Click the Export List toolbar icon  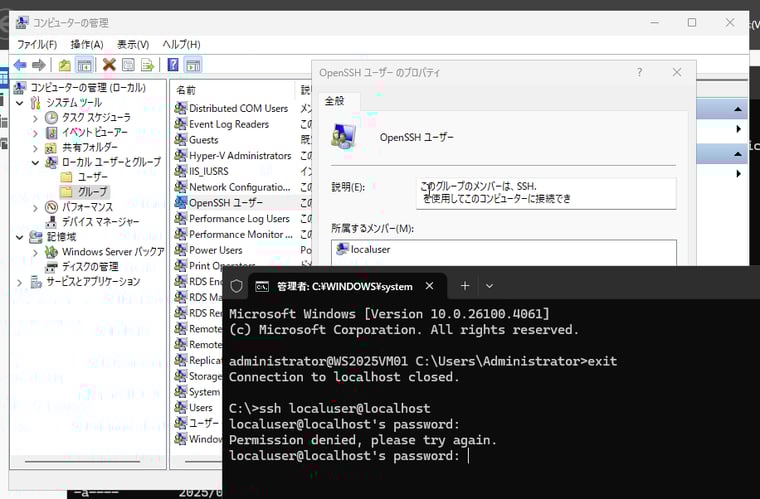[147, 64]
